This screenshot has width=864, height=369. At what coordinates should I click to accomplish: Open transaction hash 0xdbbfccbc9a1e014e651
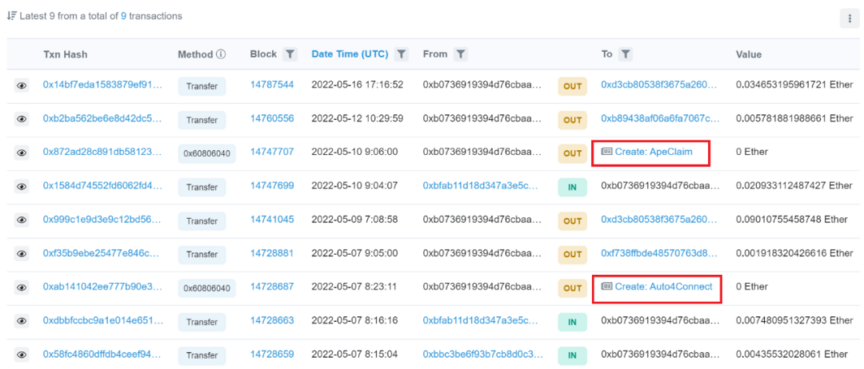(x=103, y=320)
